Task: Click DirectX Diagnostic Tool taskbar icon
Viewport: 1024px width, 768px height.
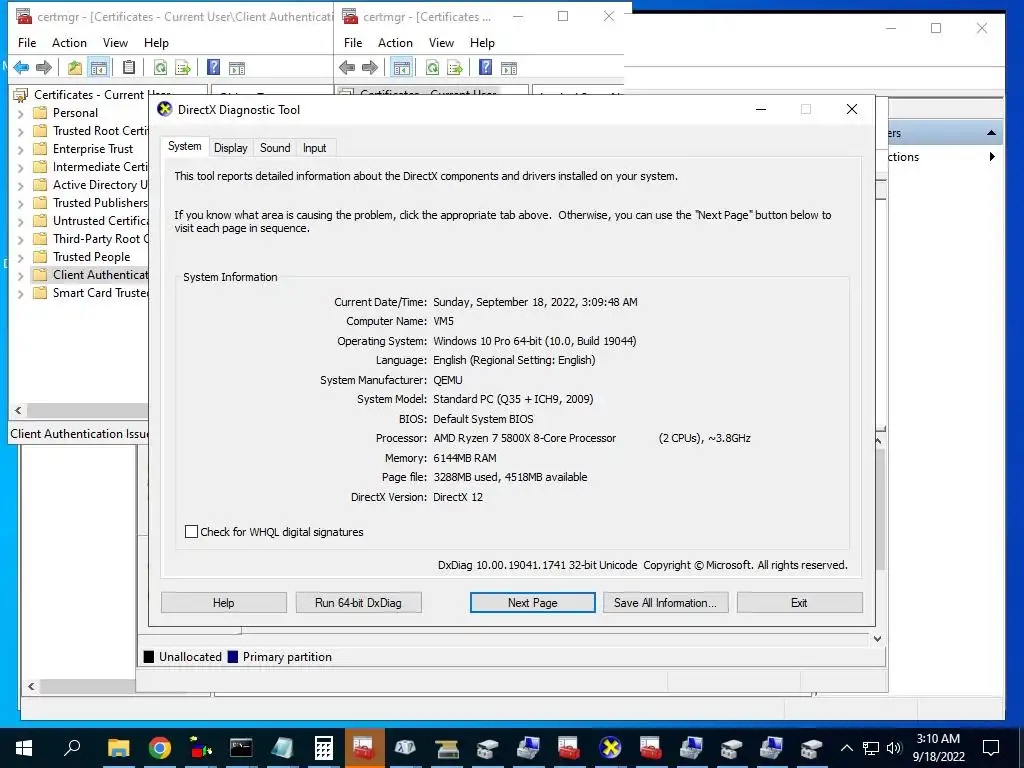Action: [610, 748]
